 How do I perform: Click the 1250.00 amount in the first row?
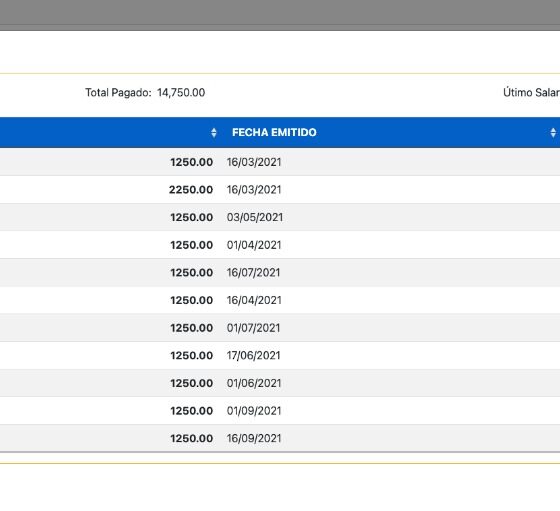(x=191, y=162)
